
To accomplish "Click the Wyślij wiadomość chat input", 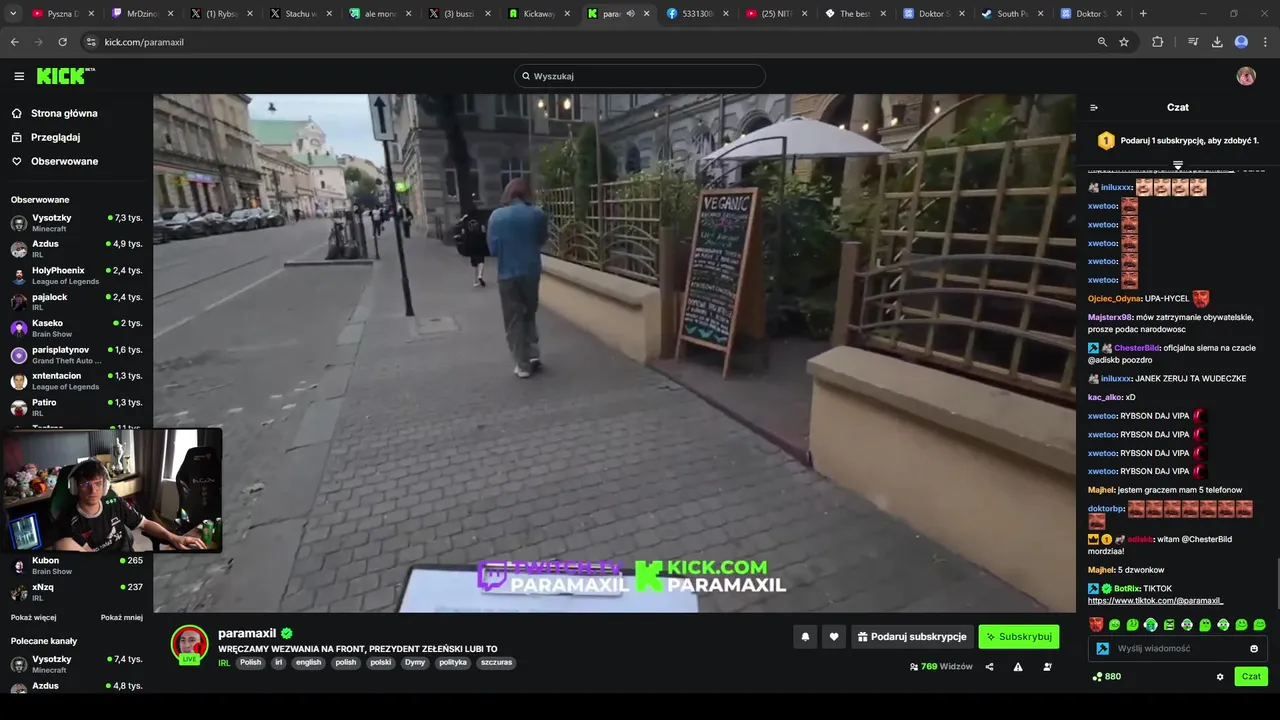I will (1176, 648).
